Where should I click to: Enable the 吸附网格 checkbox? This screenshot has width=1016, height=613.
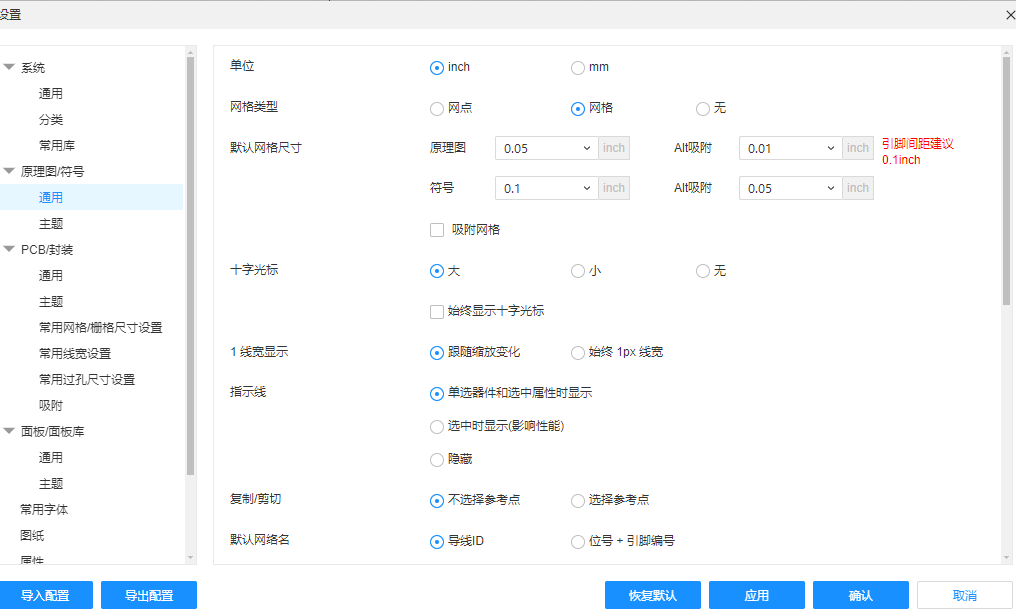click(x=437, y=230)
